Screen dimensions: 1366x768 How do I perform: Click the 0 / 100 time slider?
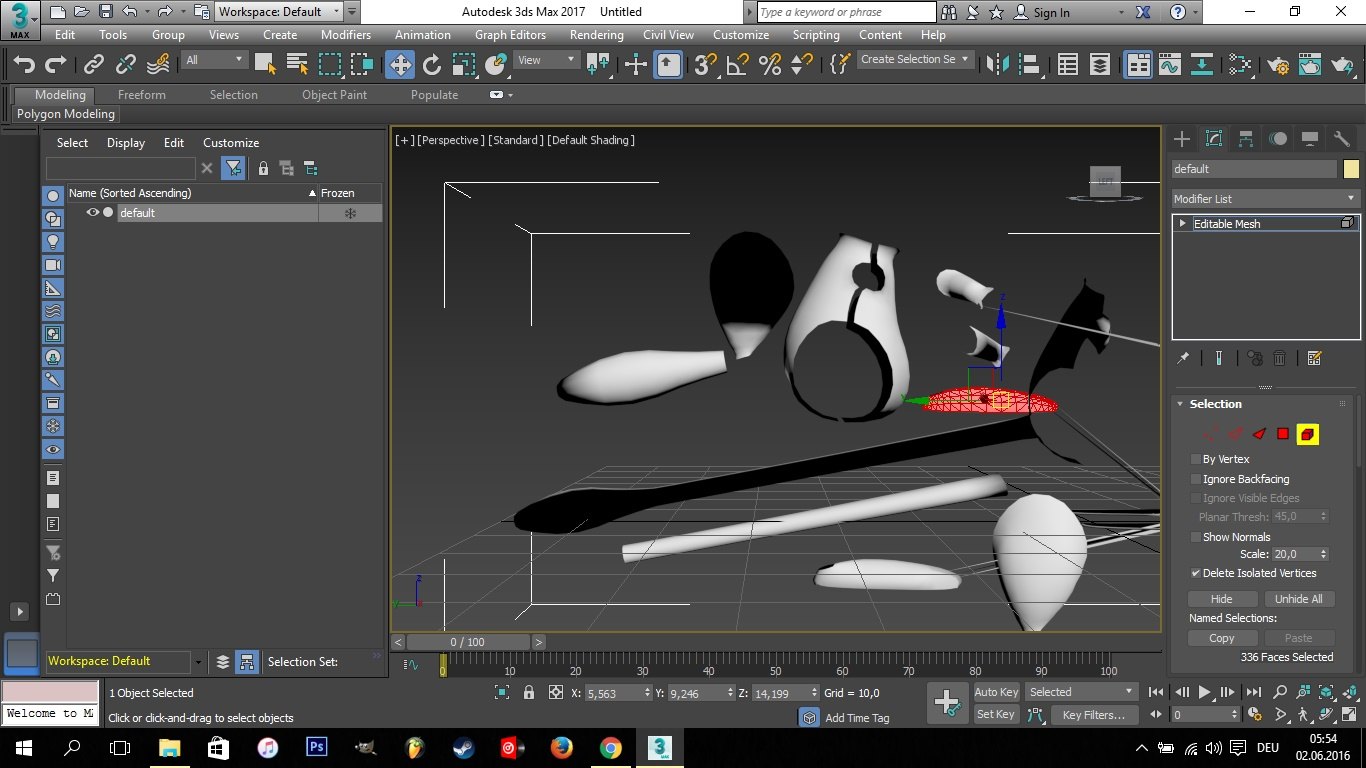(x=467, y=642)
